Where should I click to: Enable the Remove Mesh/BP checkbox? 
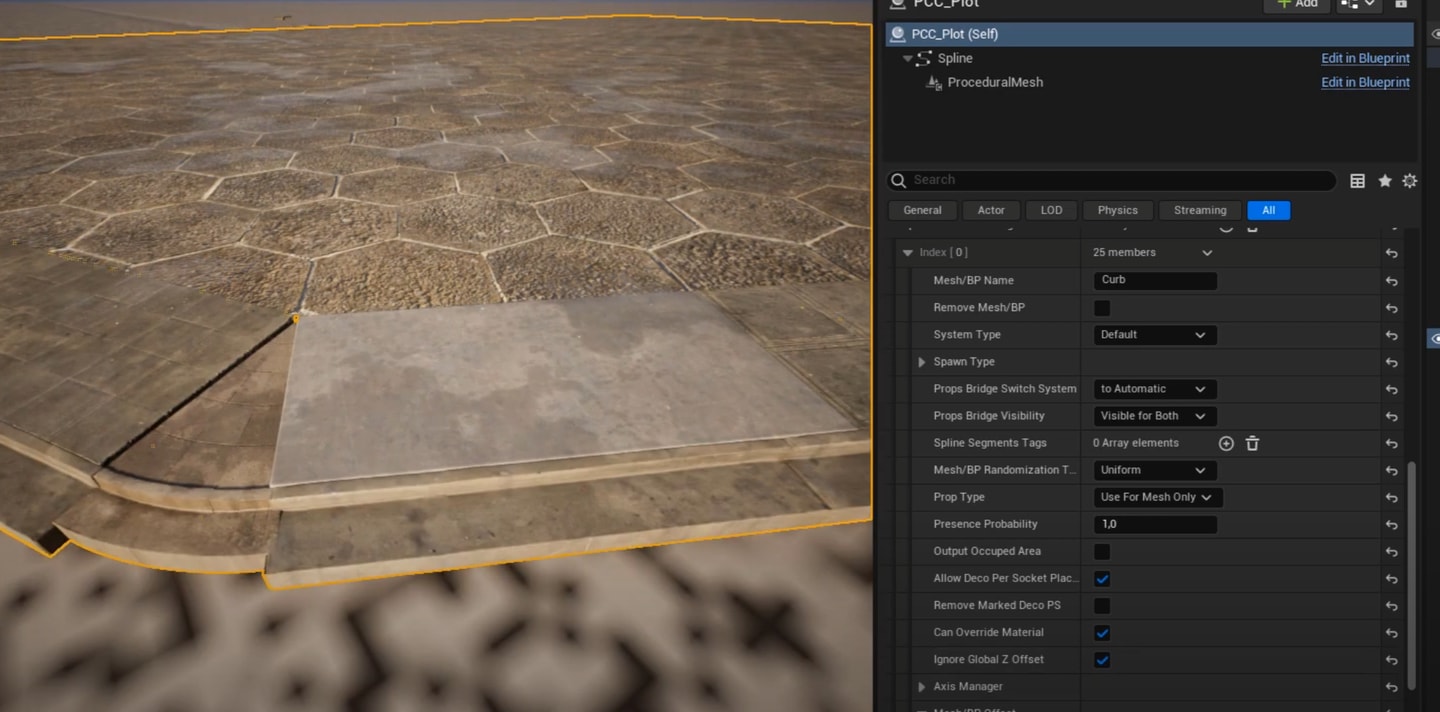1102,308
